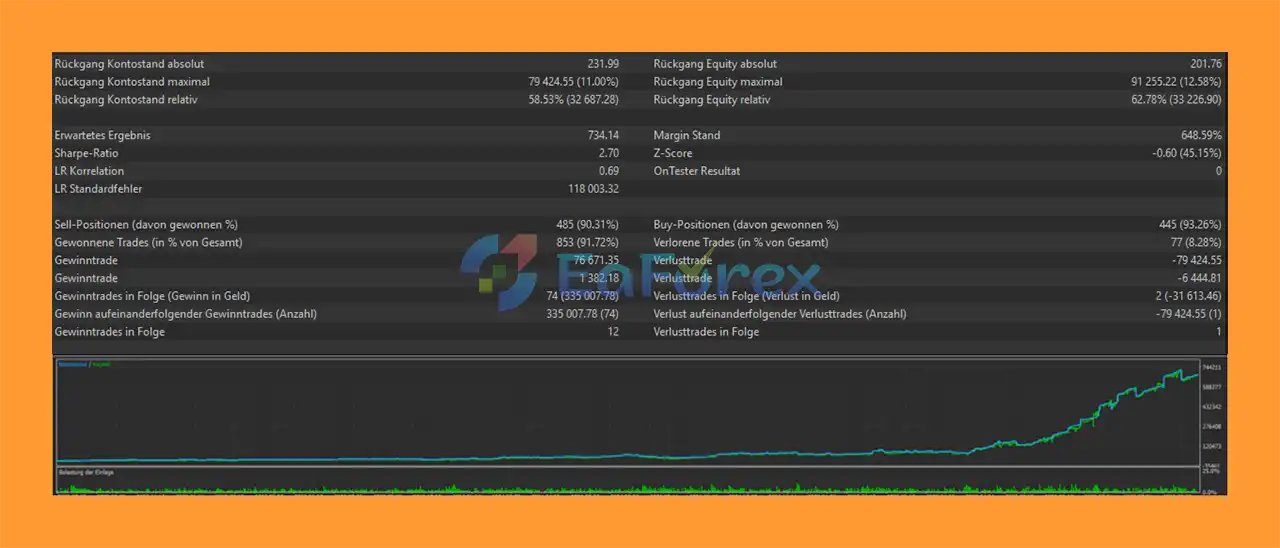This screenshot has height=548, width=1280.
Task: Select the value 445 (93.26%)
Action: click(x=1190, y=225)
